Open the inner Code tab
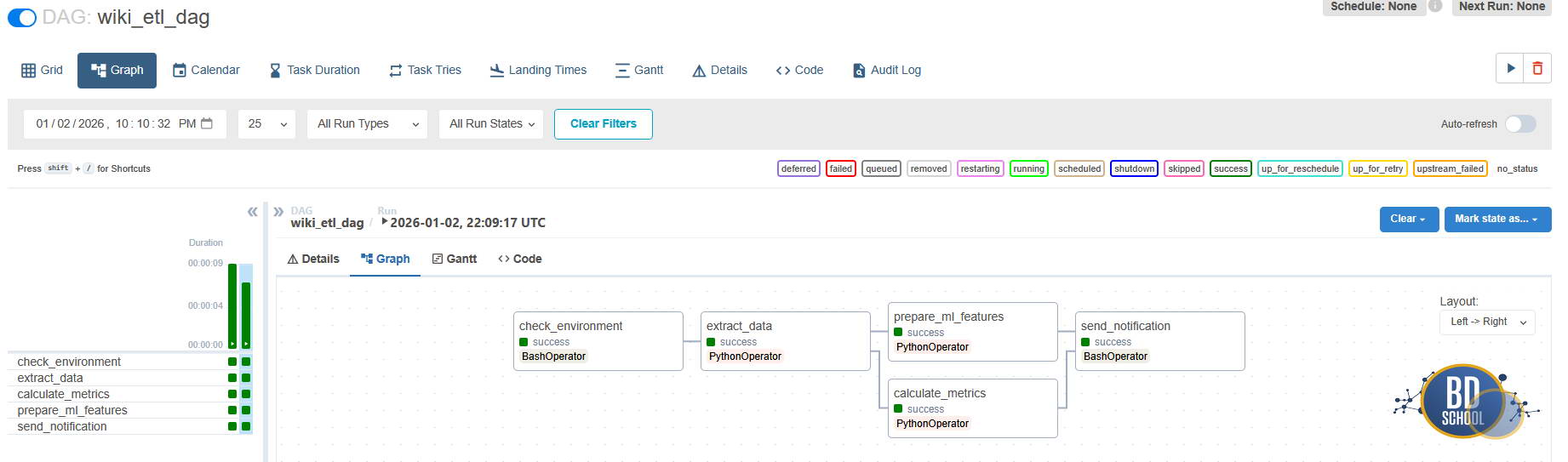This screenshot has height=462, width=1568. click(x=519, y=260)
